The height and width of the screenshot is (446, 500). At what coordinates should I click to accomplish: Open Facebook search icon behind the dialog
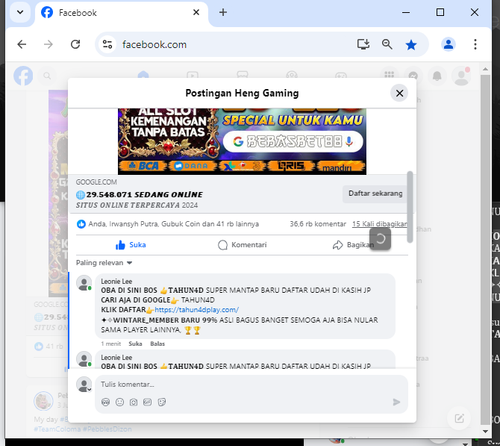(47, 76)
